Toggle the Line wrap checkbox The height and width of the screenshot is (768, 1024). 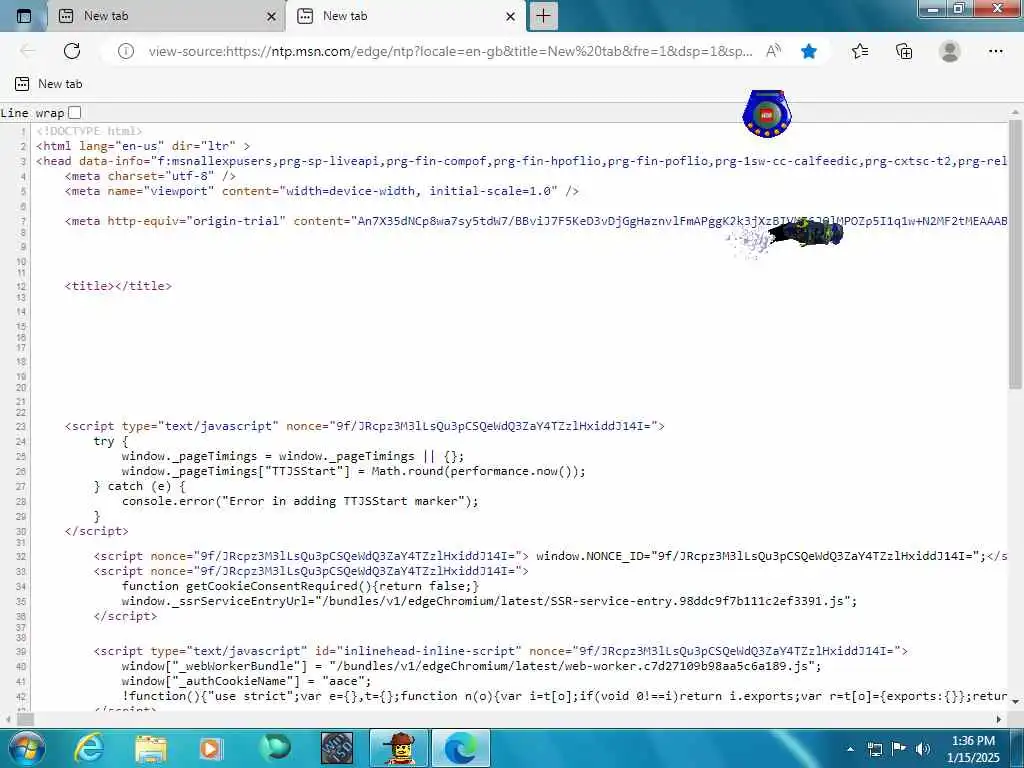74,112
